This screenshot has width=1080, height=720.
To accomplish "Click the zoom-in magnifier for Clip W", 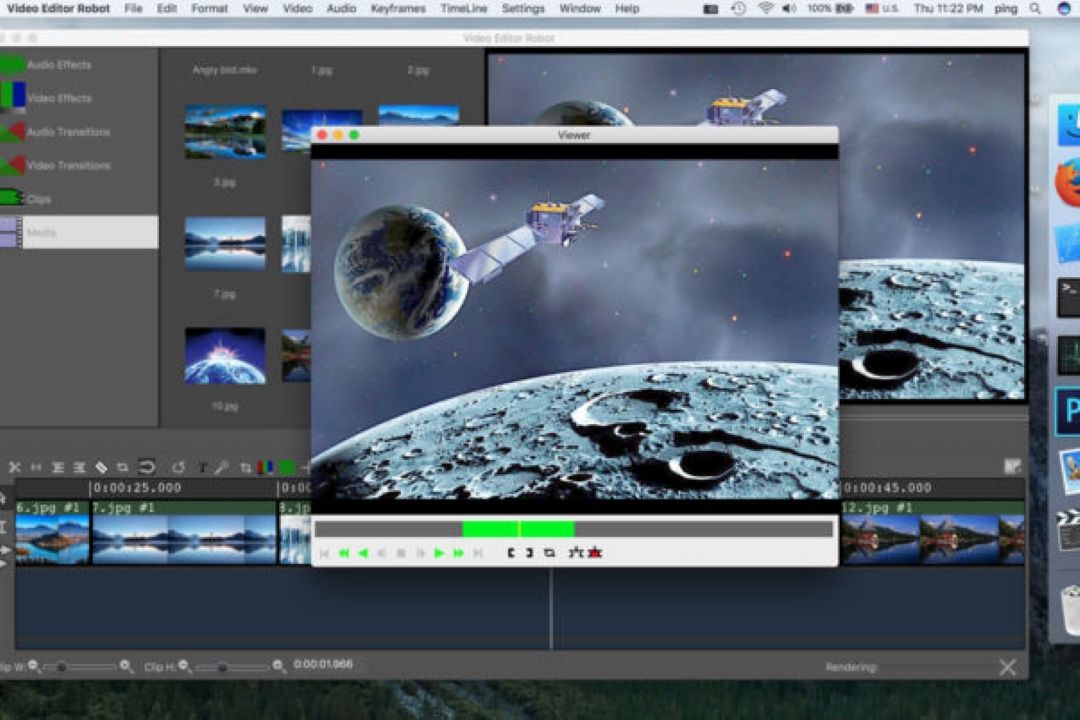I will (x=126, y=666).
